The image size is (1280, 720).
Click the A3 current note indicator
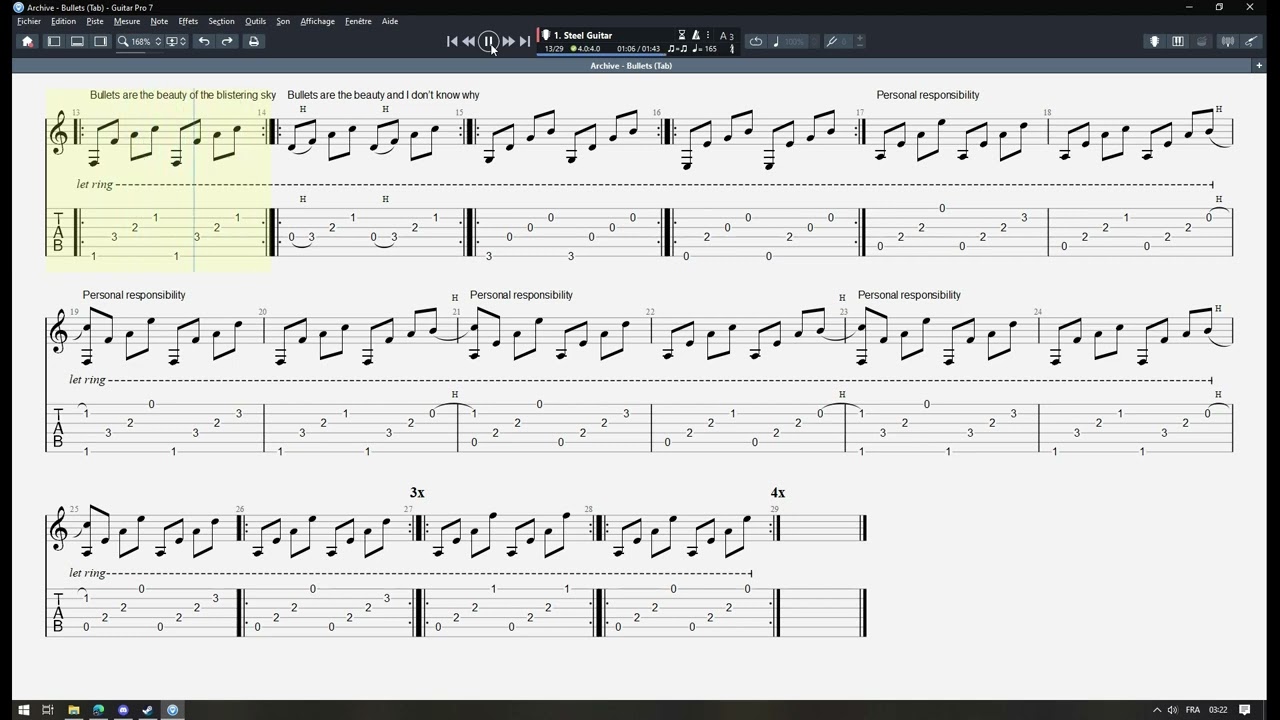tap(727, 36)
